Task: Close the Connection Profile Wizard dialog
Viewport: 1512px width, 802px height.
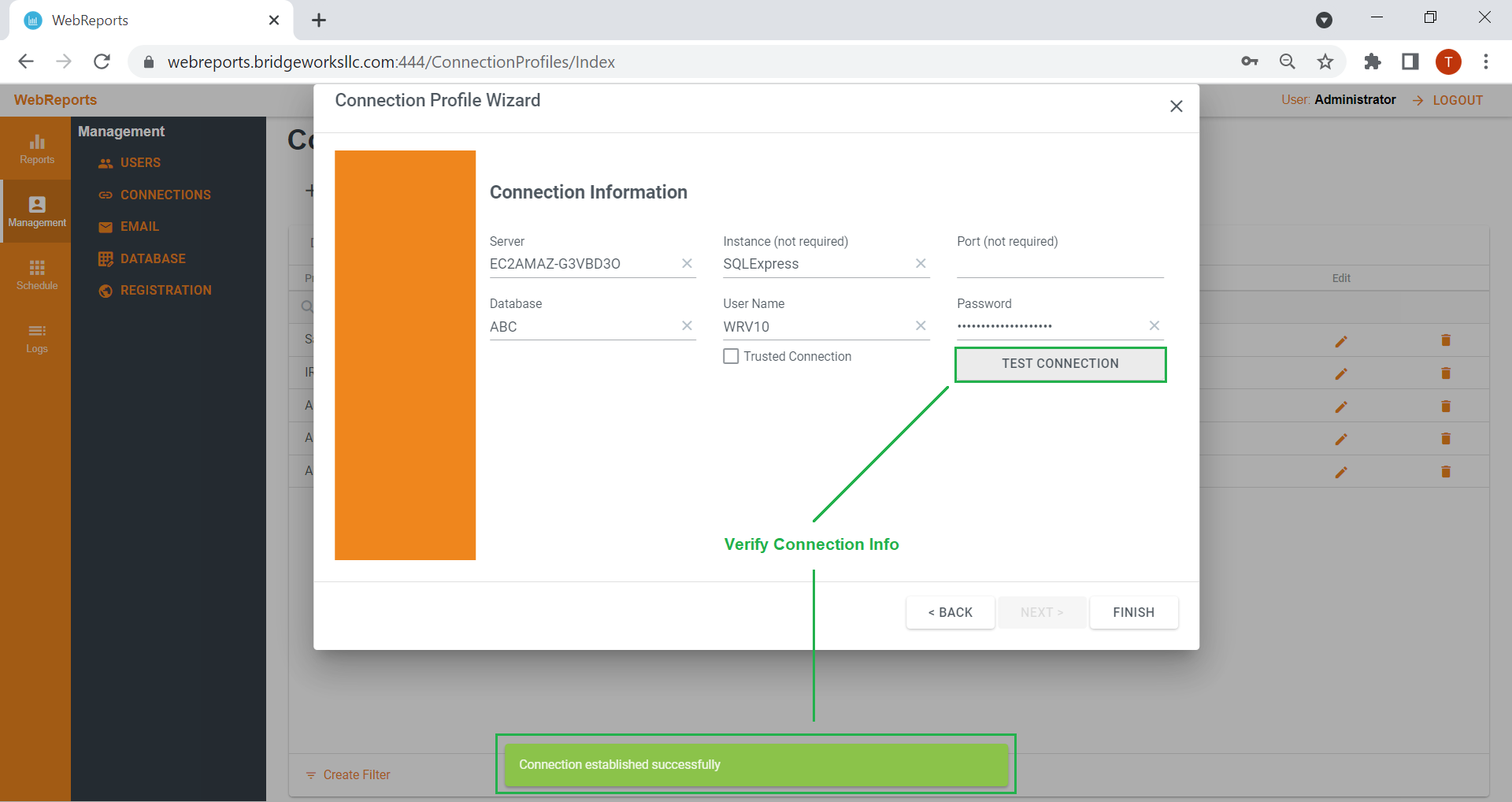Action: click(x=1176, y=106)
